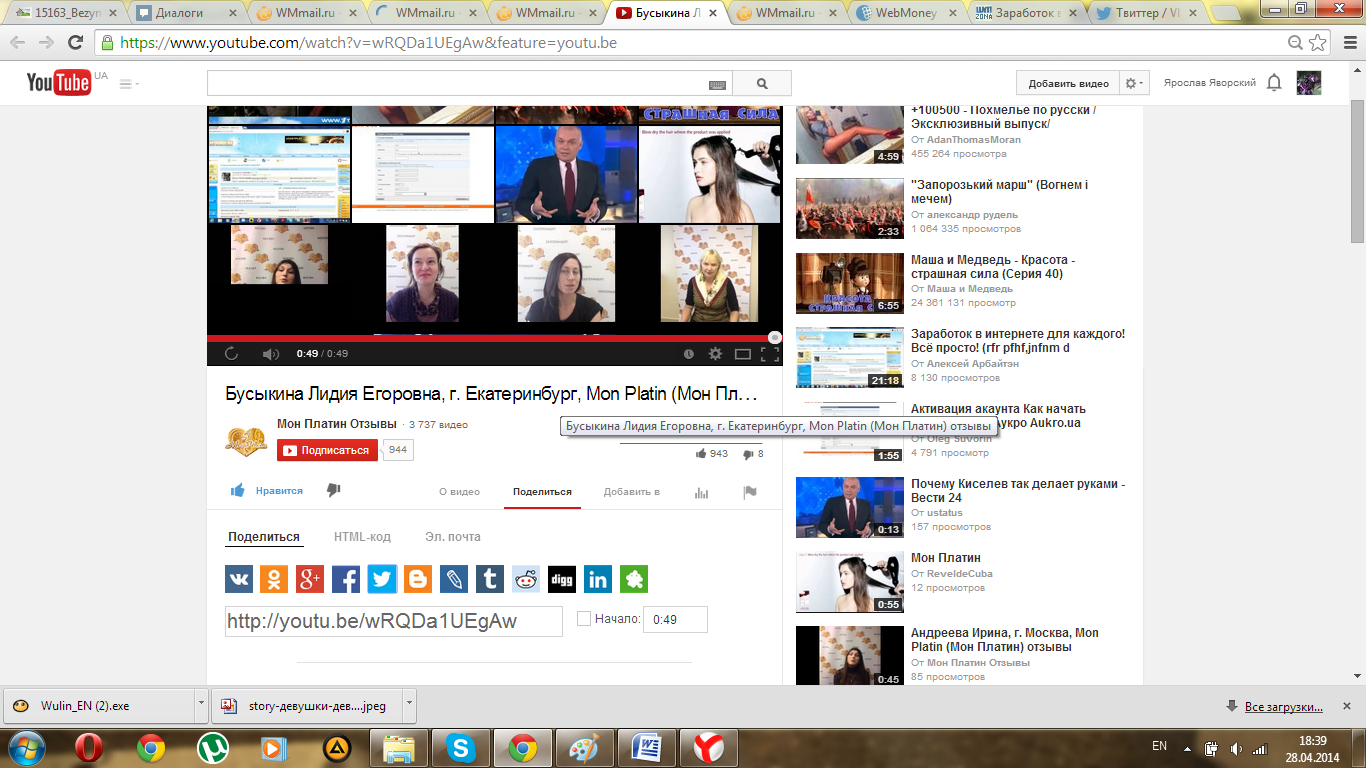This screenshot has height=768, width=1366.
Task: Open the YouTube guide menu dropdown
Action: 130,84
